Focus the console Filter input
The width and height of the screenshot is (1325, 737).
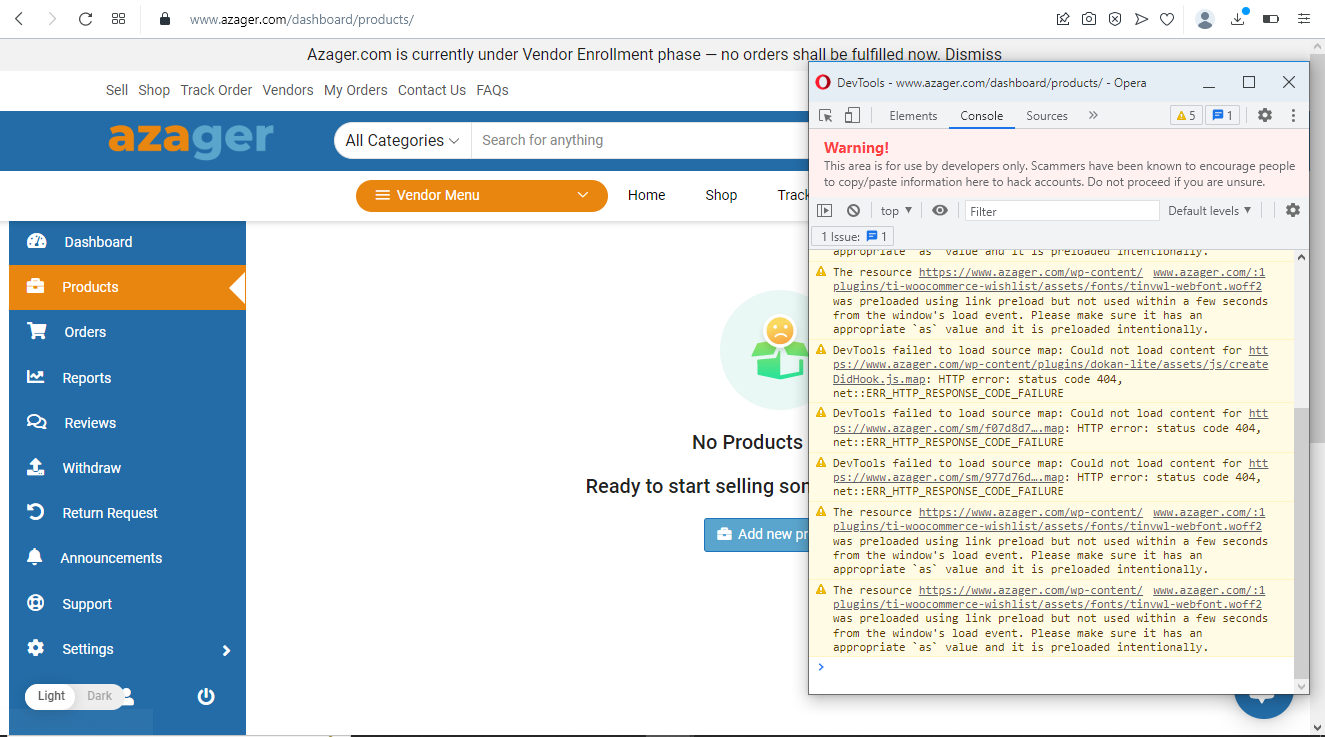click(x=1061, y=211)
